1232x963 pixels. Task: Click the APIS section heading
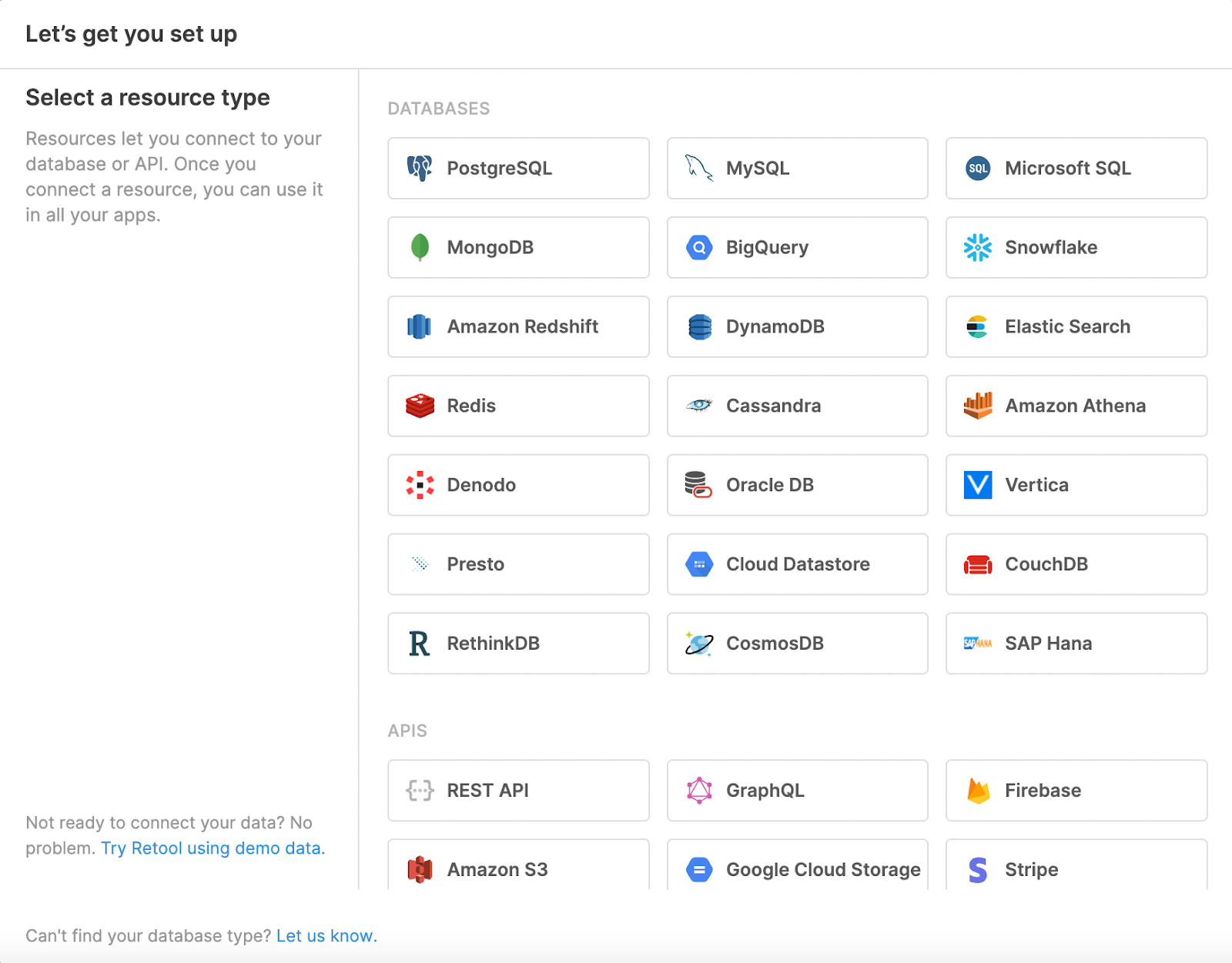407,731
